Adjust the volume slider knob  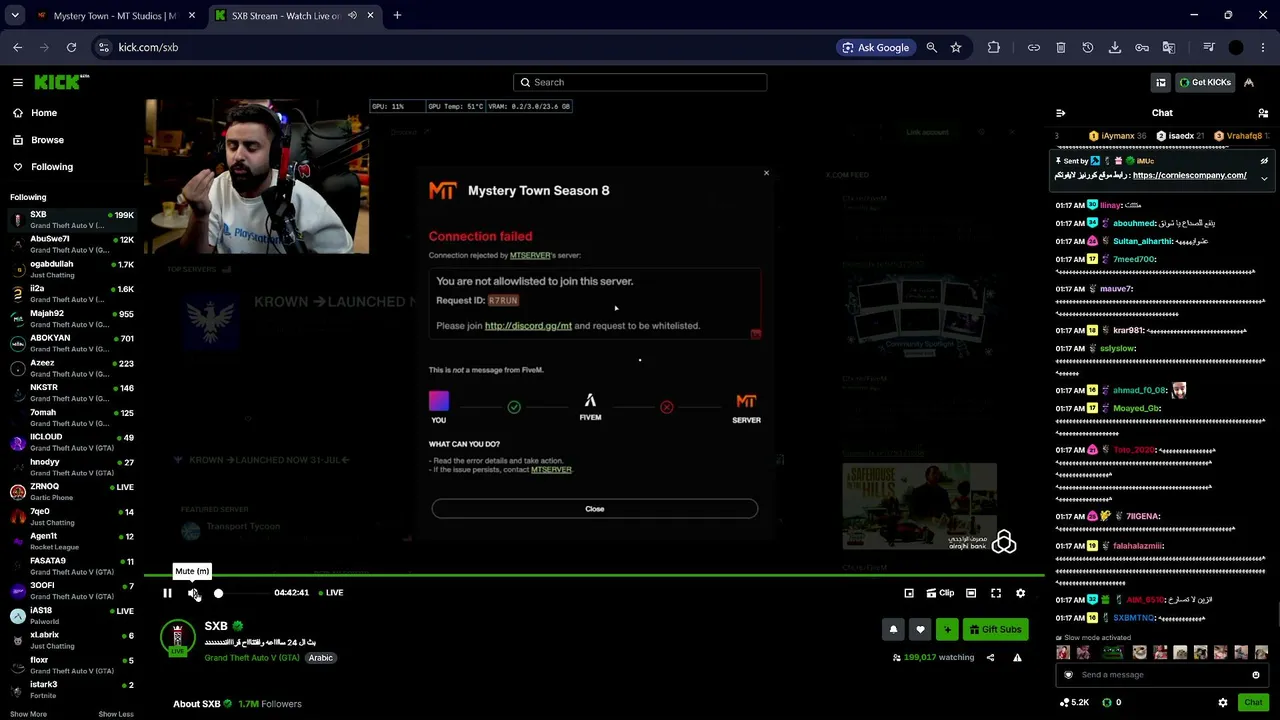pos(218,593)
